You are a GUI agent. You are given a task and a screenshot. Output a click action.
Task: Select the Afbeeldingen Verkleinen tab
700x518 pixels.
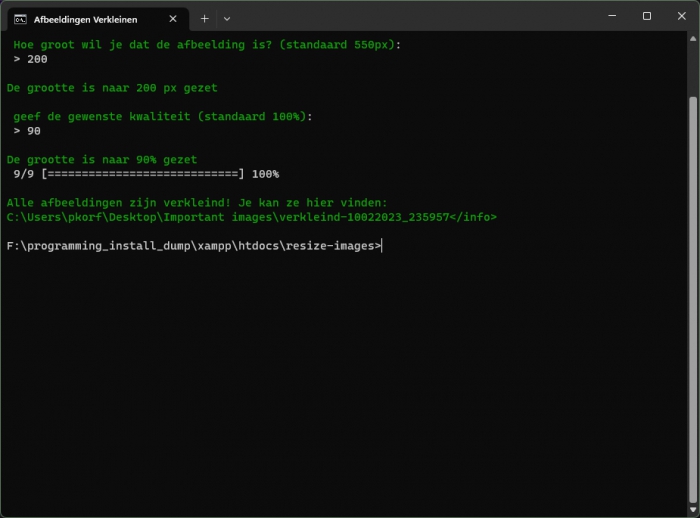(99, 19)
